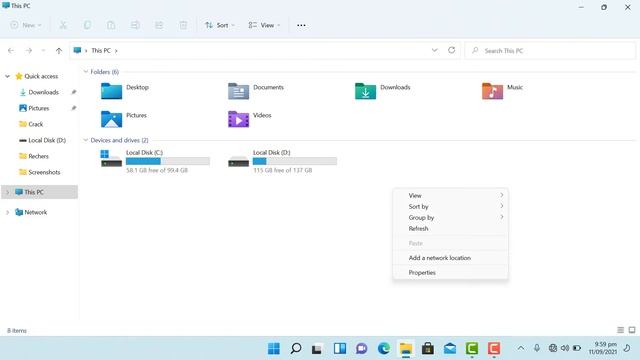The width and height of the screenshot is (640, 360).
Task: Click the Cut toolbar icon
Action: point(63,25)
